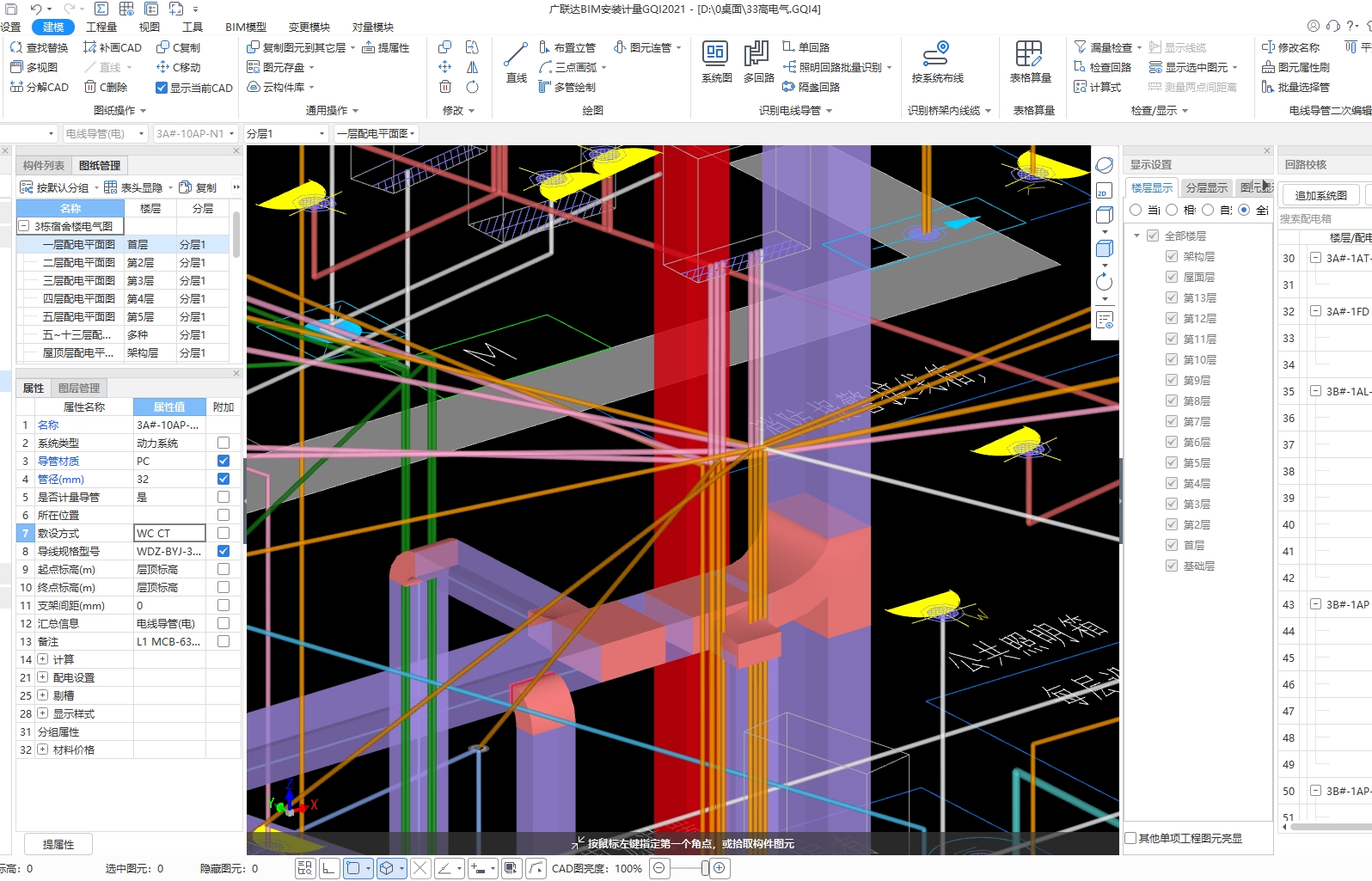
Task: Open the 3A#-10AP-N1 component dropdown
Action: 195,133
